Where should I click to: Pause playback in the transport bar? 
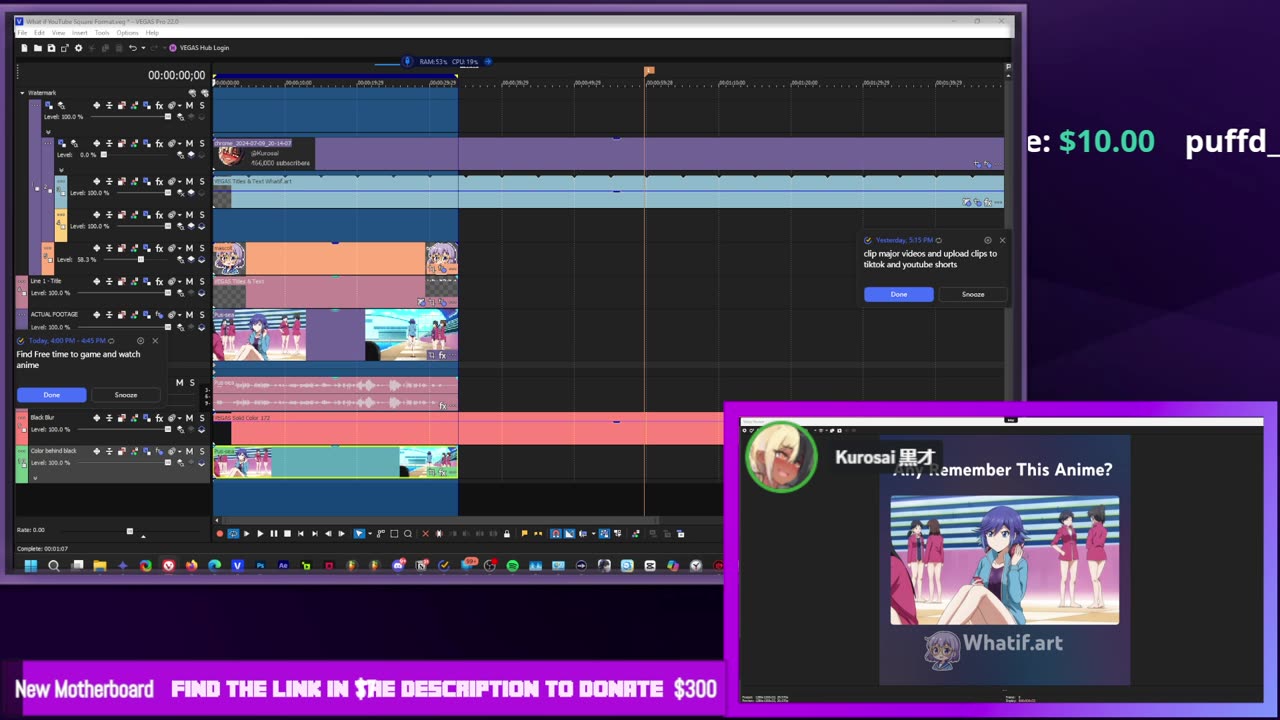(x=274, y=533)
